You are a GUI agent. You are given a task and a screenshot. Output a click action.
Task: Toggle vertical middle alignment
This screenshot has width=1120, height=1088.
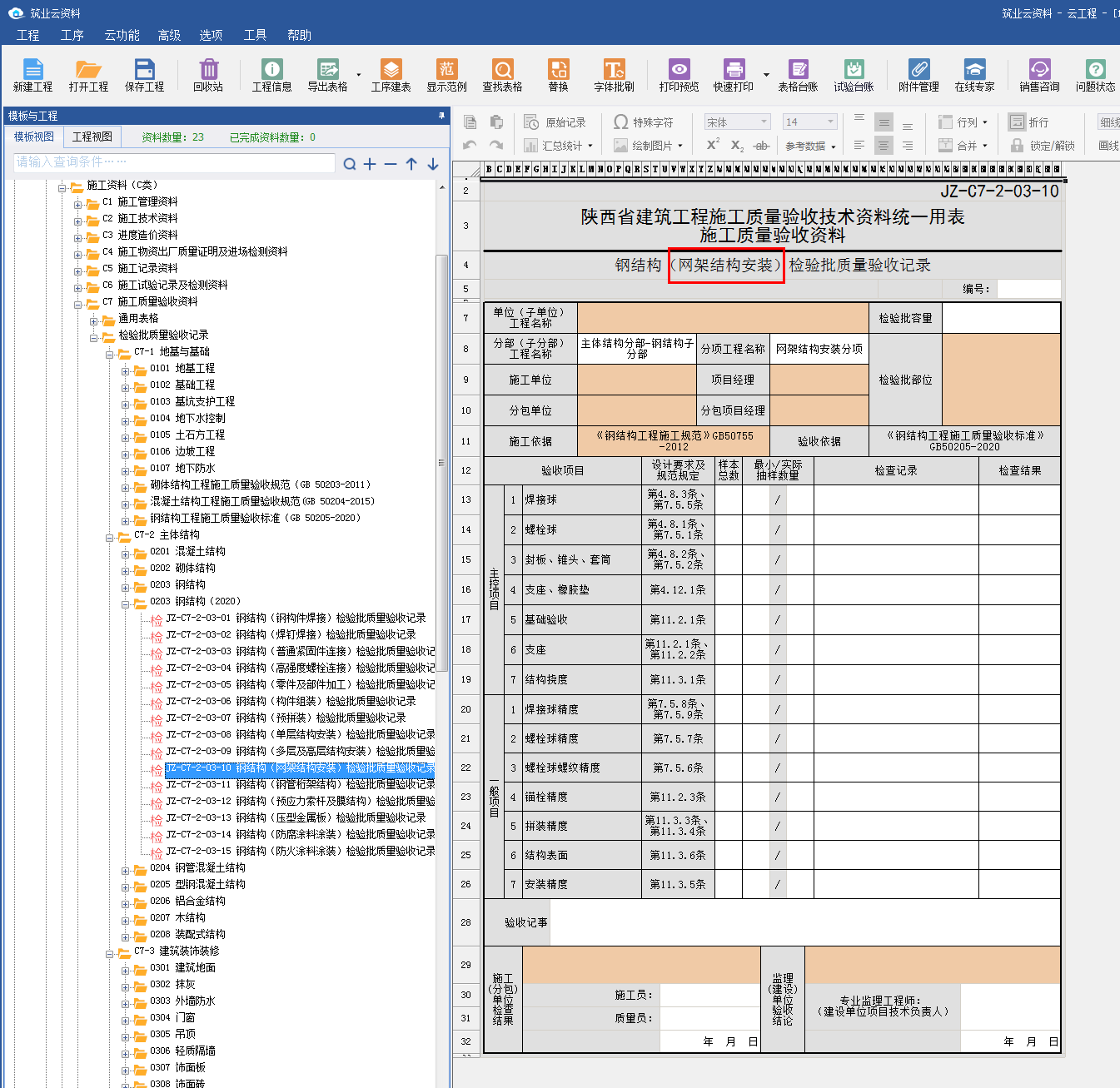coord(884,122)
